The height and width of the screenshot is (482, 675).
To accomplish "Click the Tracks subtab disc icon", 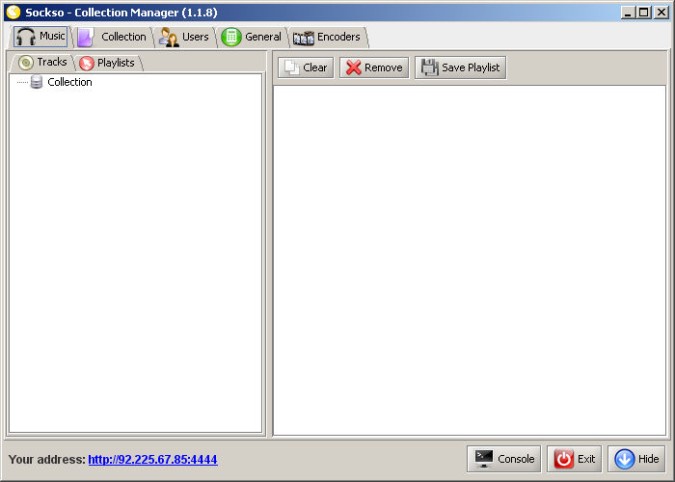I will [x=26, y=63].
